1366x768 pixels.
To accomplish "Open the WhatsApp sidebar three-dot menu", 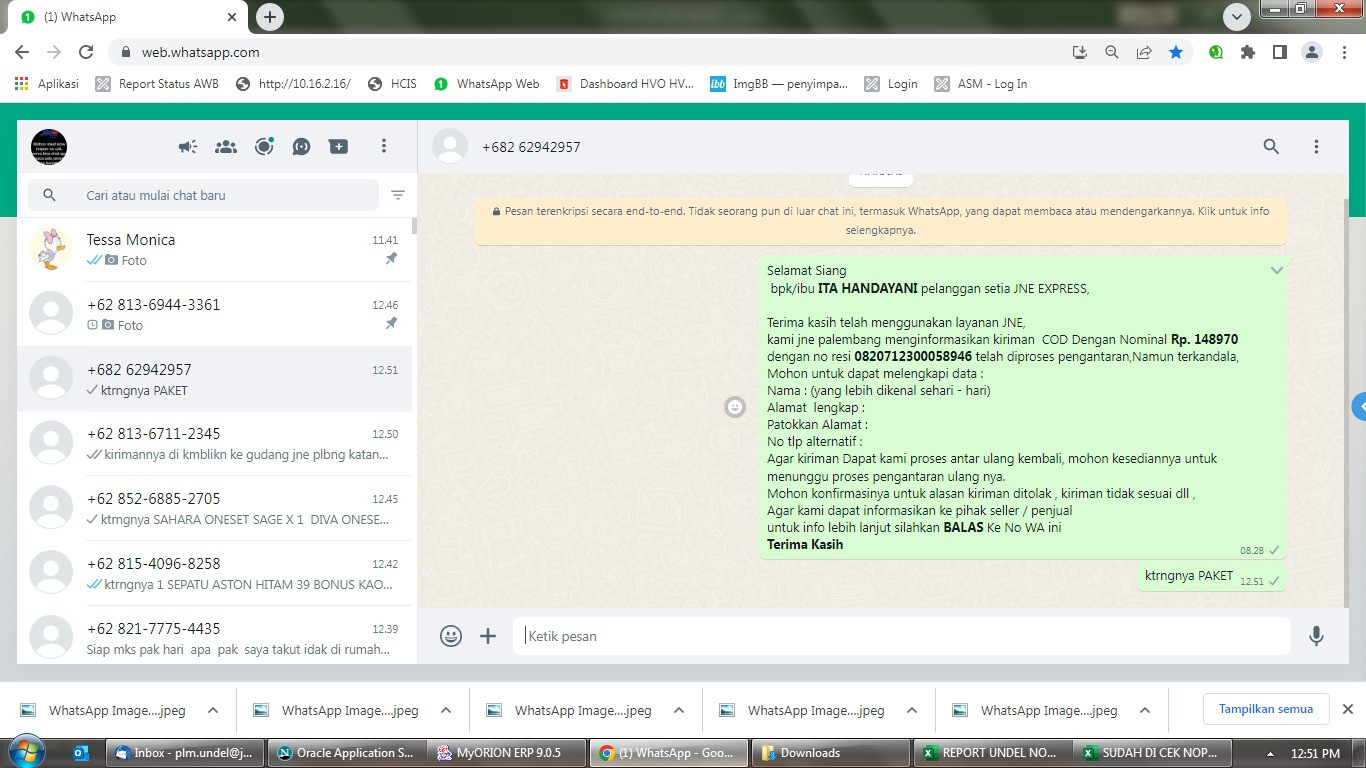I will [x=383, y=147].
